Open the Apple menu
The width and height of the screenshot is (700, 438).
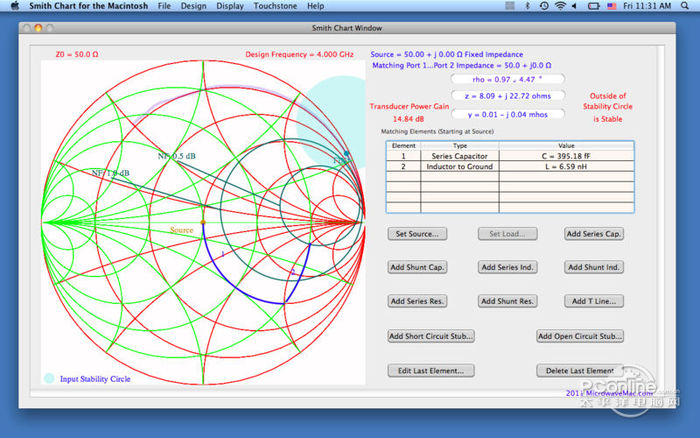coord(15,6)
